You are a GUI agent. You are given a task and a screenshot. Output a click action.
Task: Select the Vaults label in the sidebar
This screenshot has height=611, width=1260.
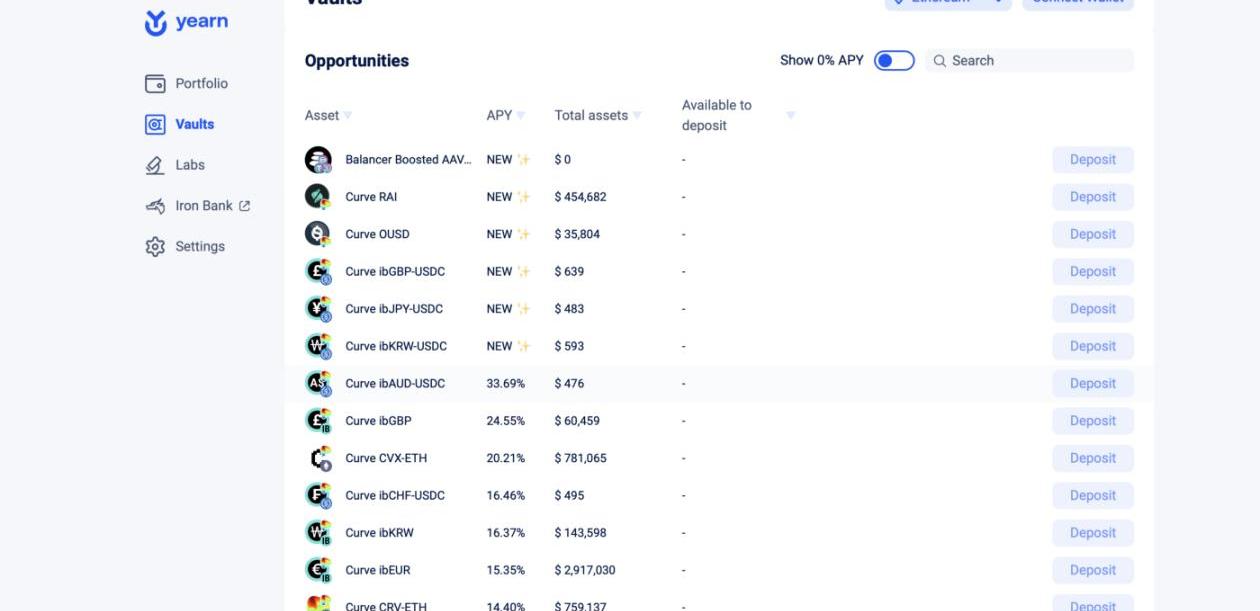[195, 125]
